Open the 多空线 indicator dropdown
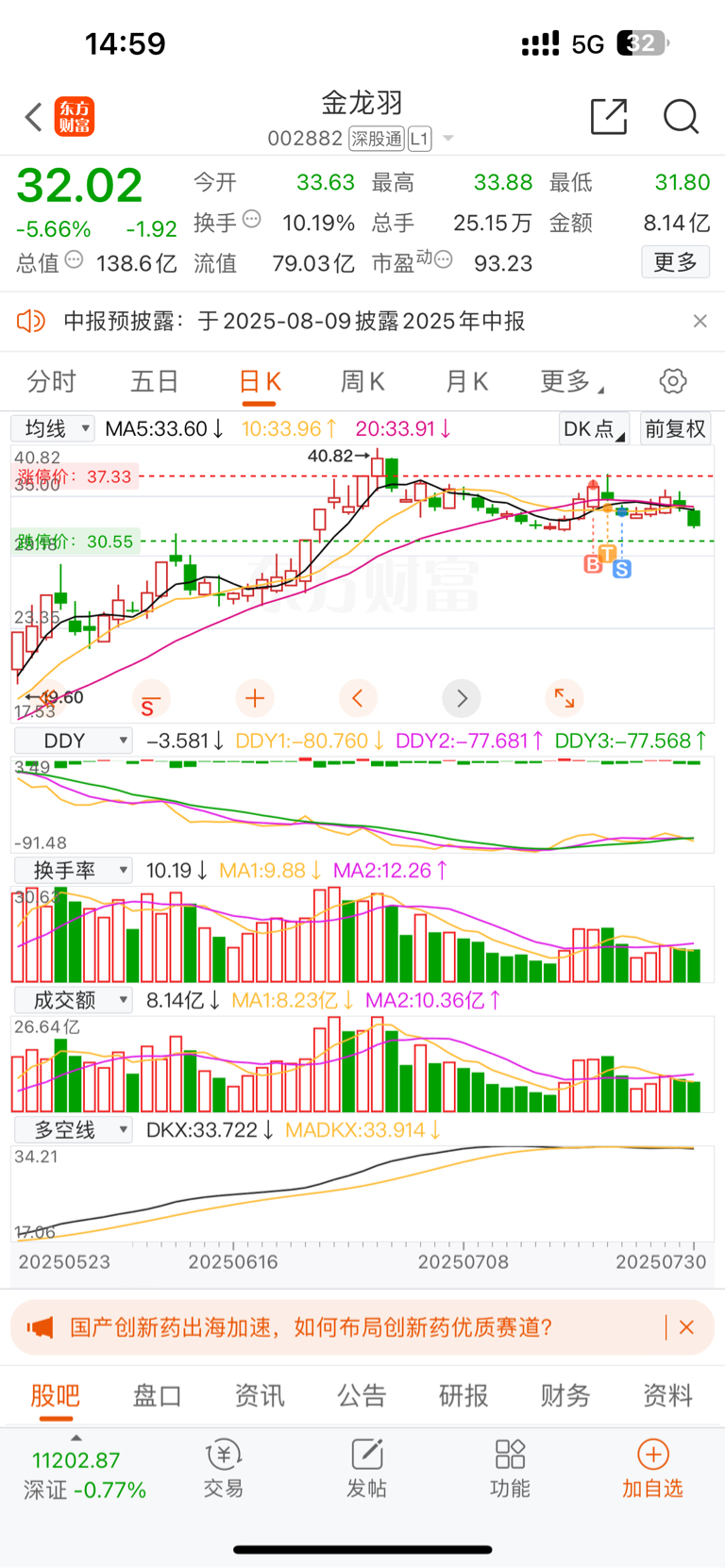Viewport: 725px width, 1568px height. click(73, 1129)
